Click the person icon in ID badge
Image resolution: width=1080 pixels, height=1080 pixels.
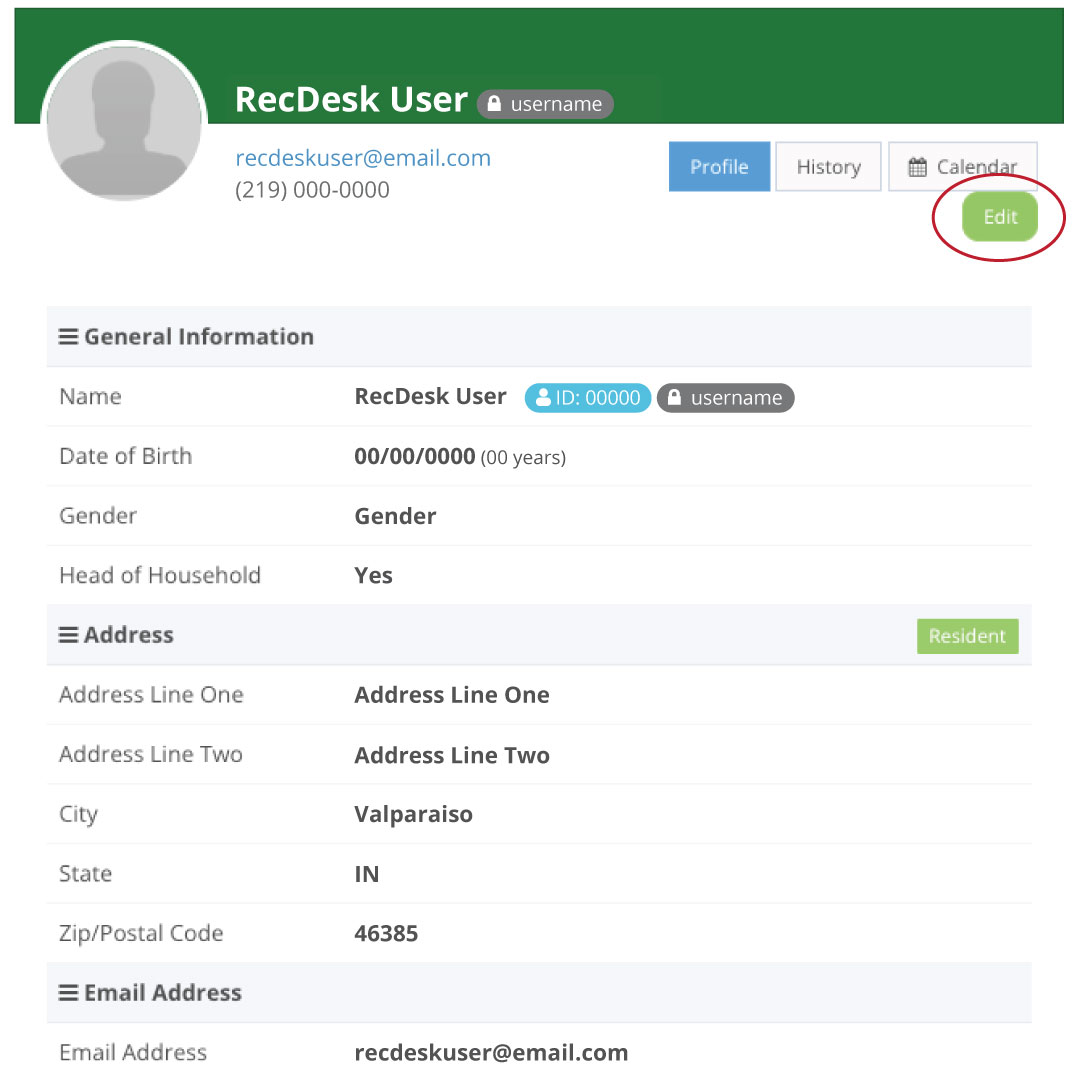click(x=543, y=398)
